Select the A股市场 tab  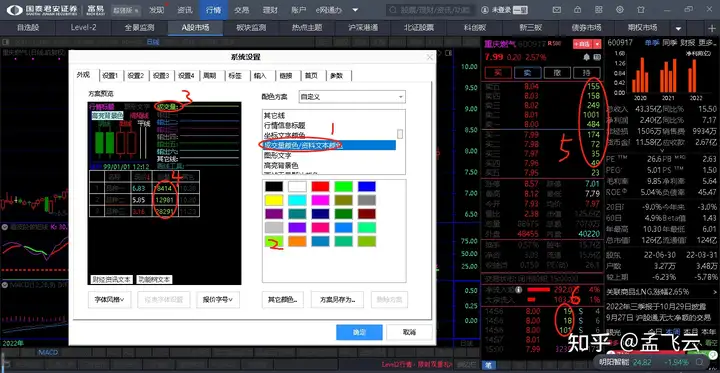(195, 28)
